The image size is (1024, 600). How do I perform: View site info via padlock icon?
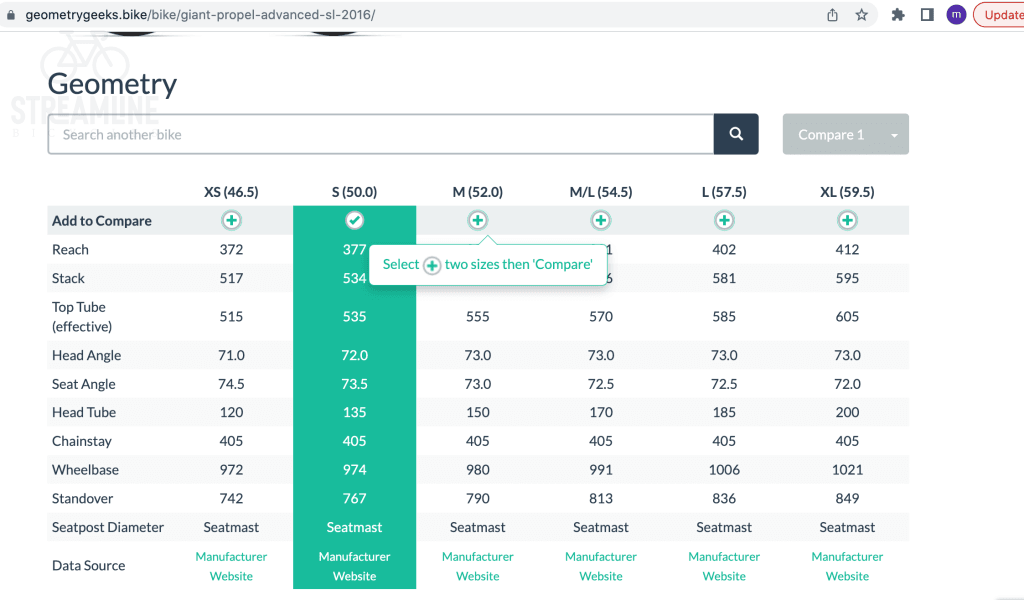(11, 16)
